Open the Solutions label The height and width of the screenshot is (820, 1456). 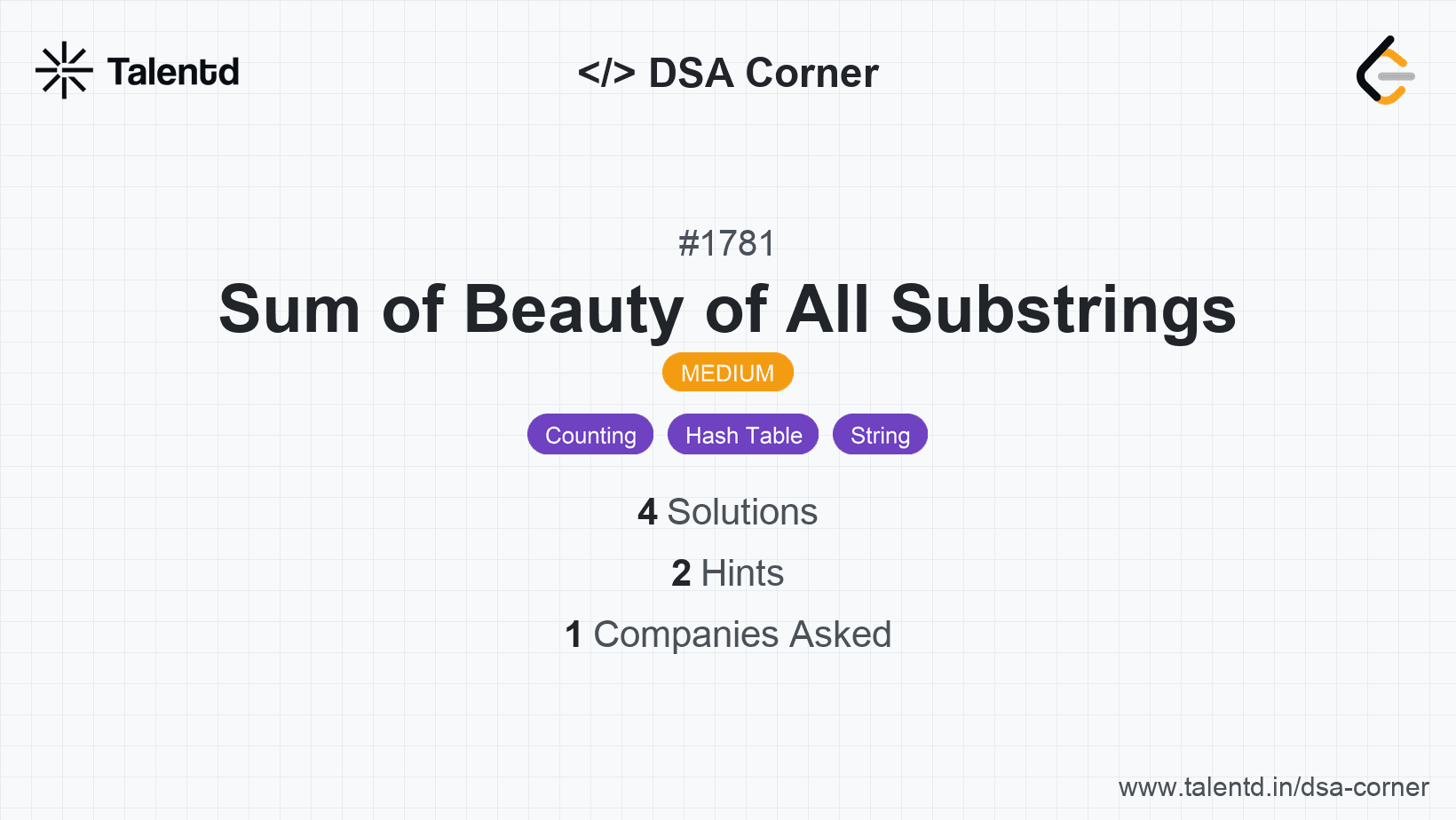(x=742, y=512)
